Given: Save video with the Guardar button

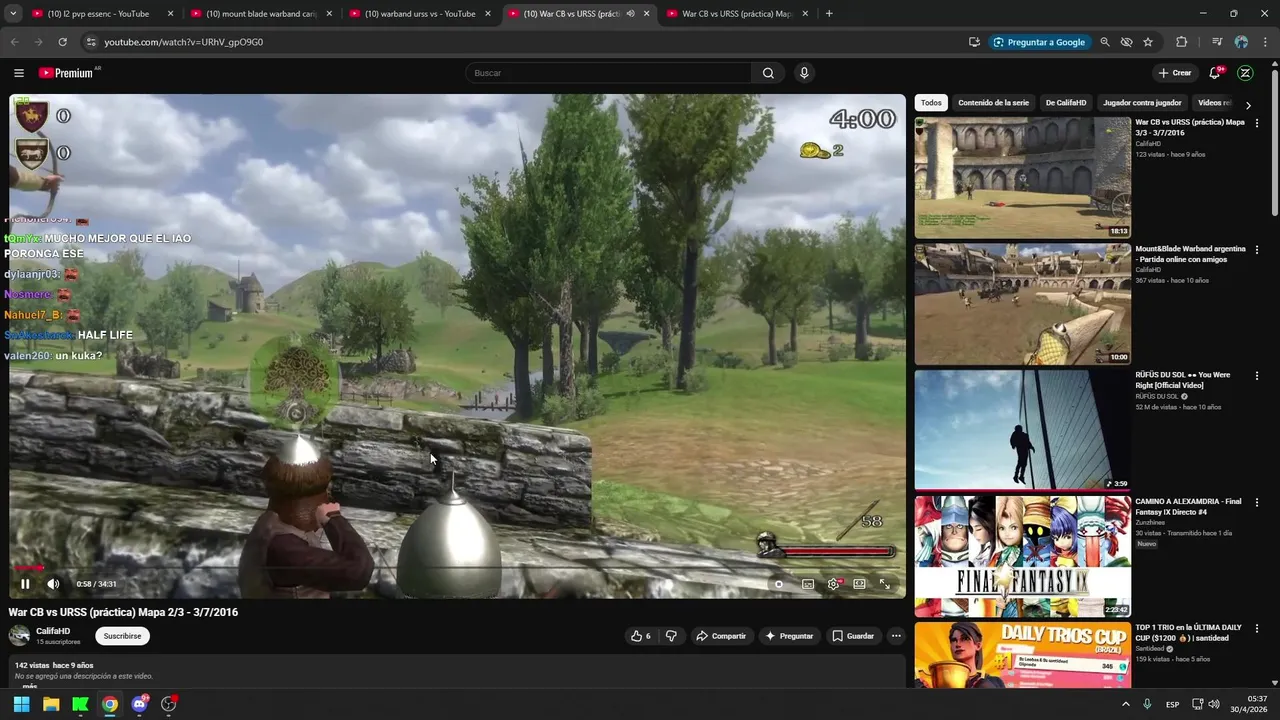Looking at the screenshot, I should click(853, 636).
